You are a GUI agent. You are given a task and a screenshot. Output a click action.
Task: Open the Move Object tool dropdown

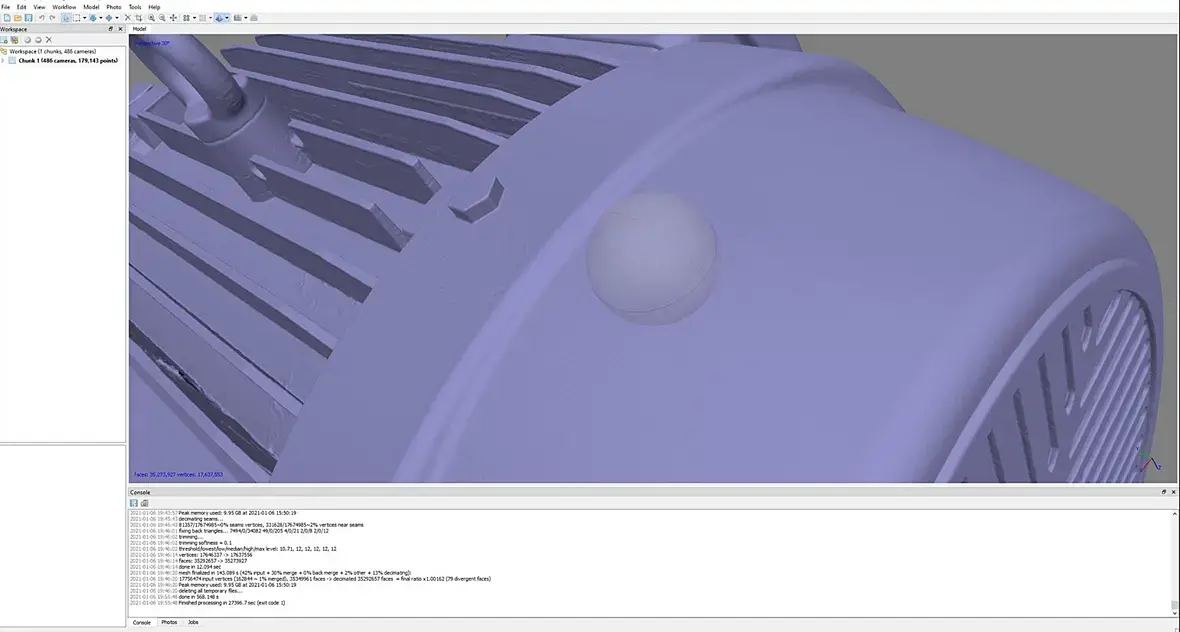tap(117, 18)
